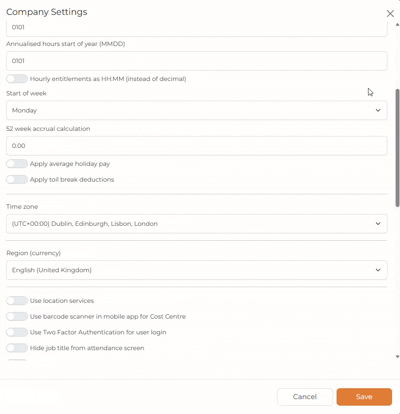Close the Company Settings dialog with X

click(390, 13)
